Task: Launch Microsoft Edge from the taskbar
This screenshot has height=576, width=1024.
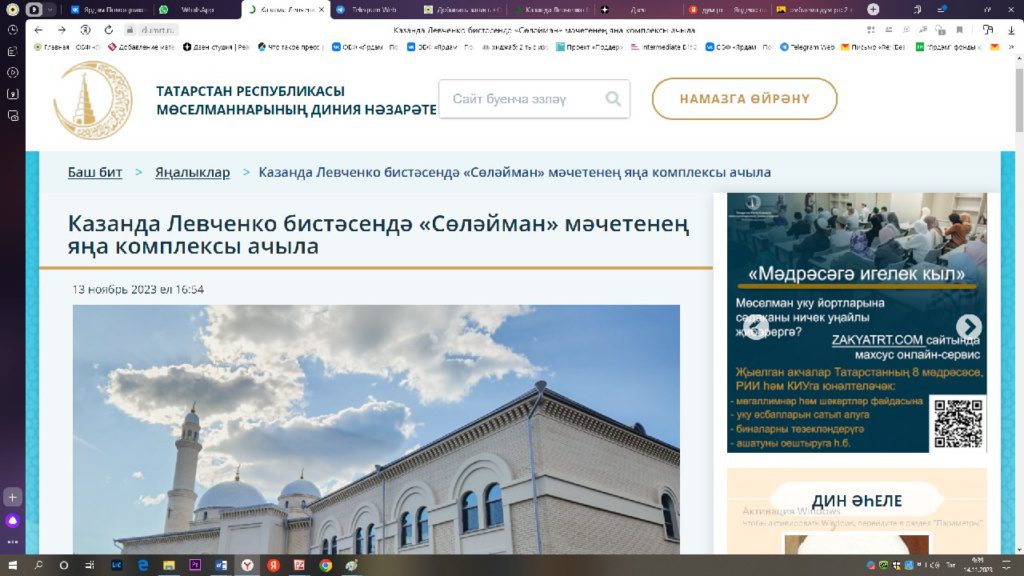Action: 142,565
